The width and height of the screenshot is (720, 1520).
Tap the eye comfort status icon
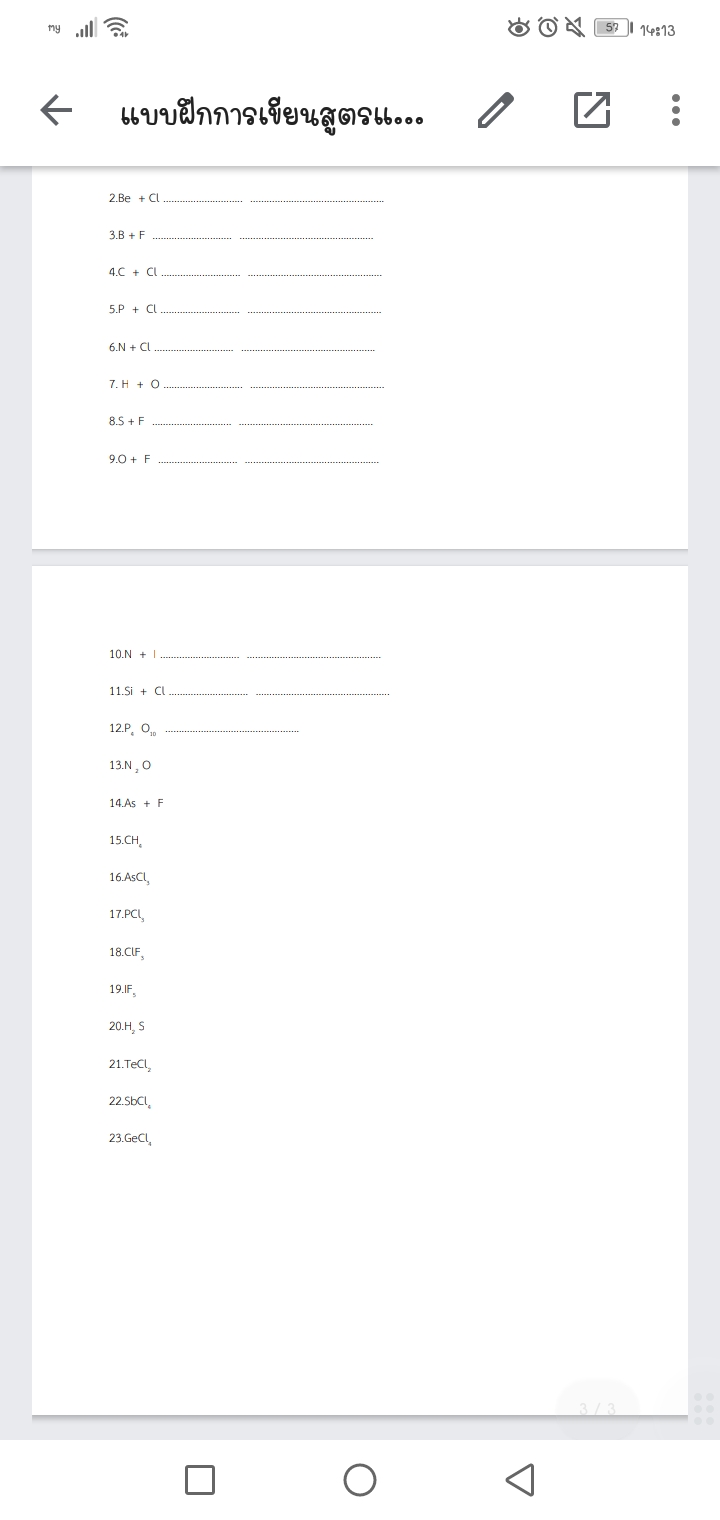click(519, 28)
